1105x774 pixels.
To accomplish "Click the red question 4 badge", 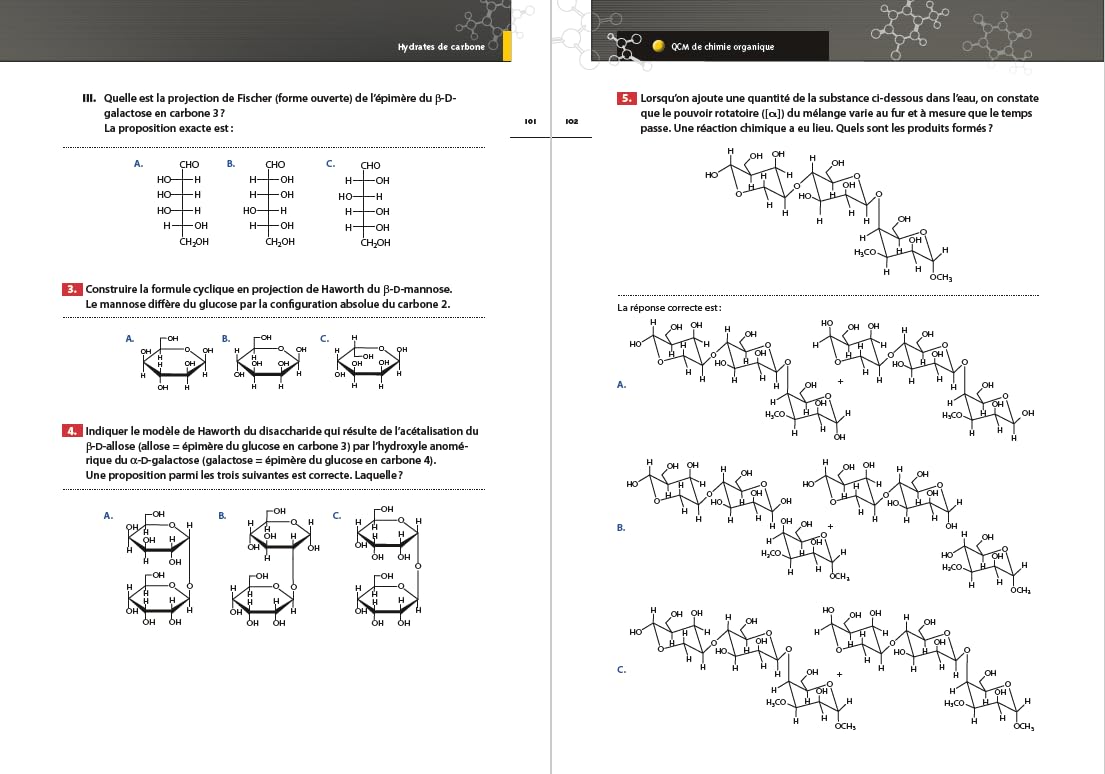I will (x=72, y=431).
